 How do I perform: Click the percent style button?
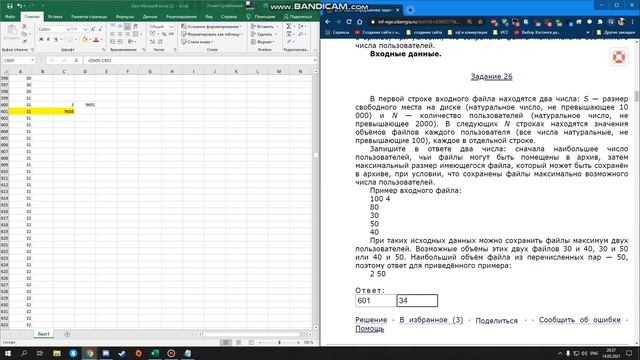[164, 34]
